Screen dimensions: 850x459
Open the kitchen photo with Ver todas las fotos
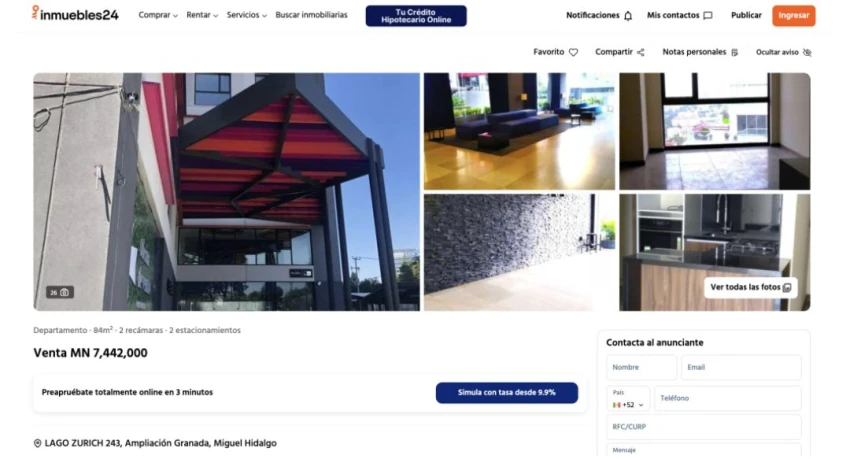coord(750,287)
